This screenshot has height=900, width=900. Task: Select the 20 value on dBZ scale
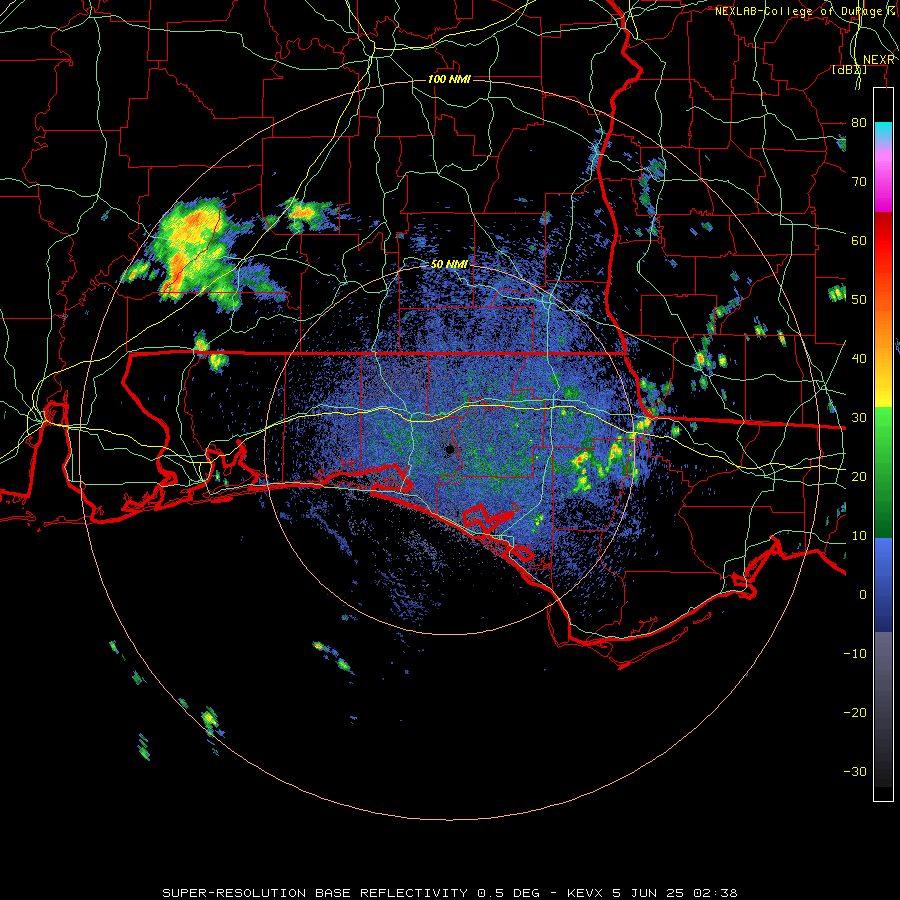tap(859, 476)
